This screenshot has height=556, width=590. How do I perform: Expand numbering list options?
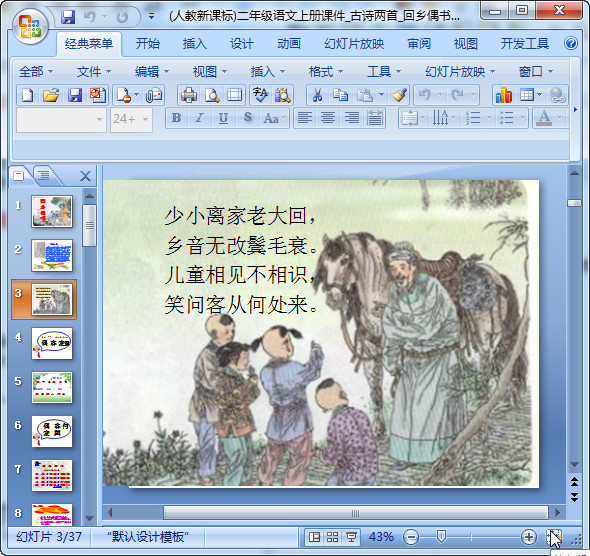click(x=489, y=118)
